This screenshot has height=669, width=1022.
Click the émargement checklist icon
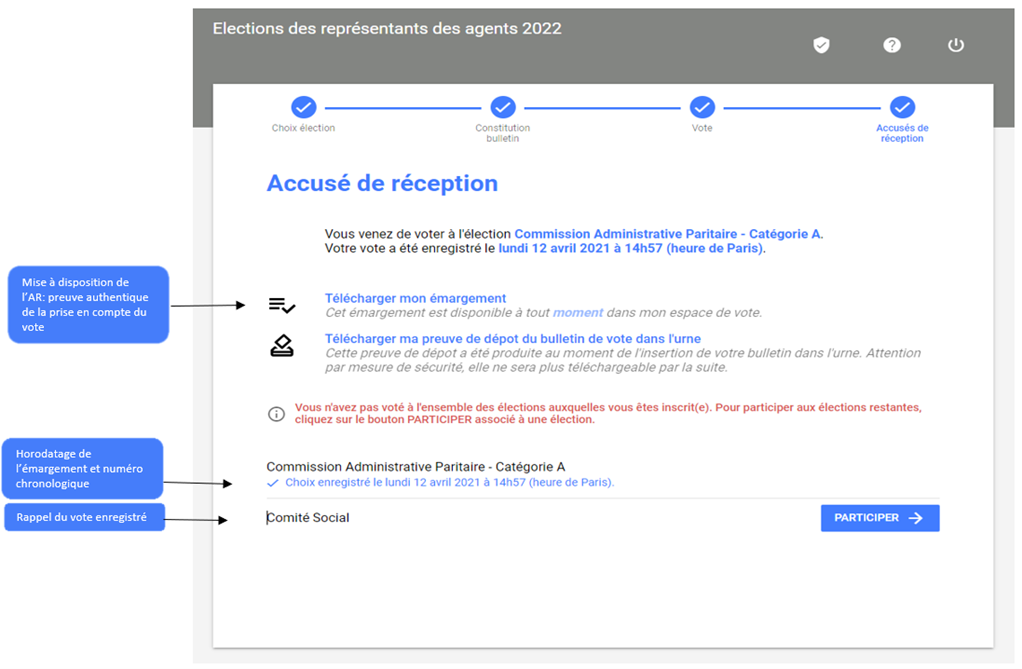282,305
